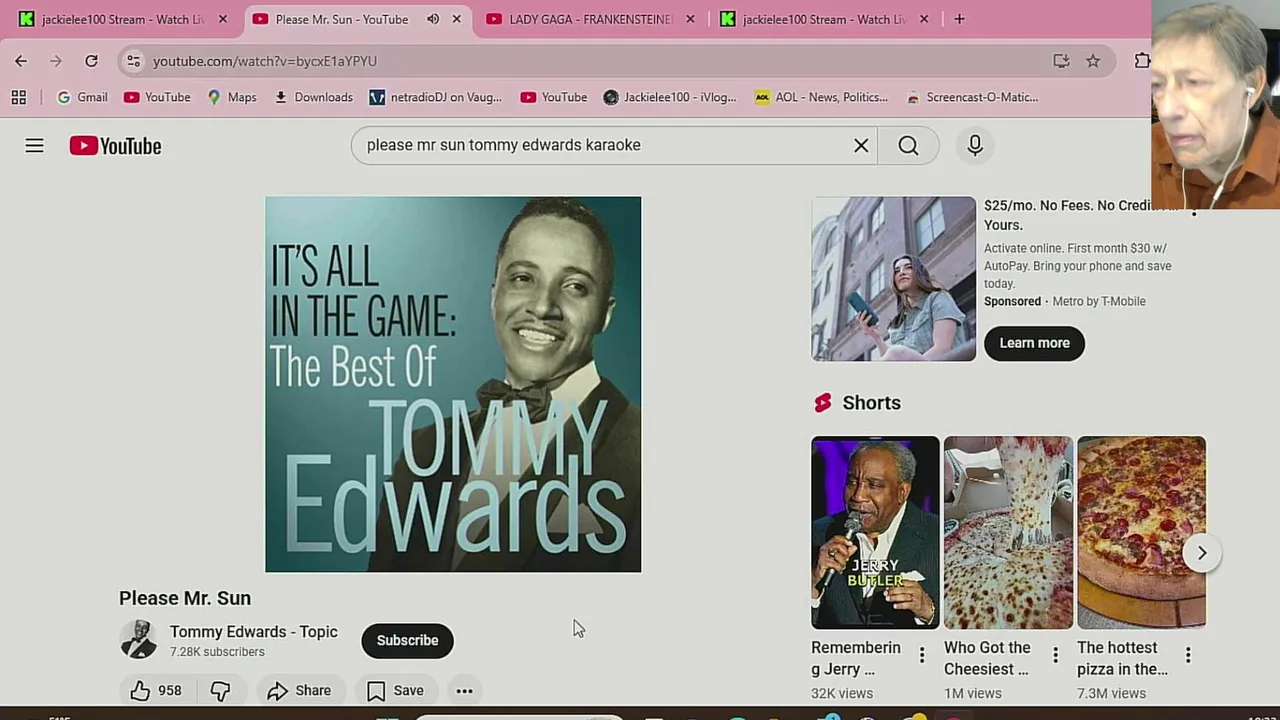Bookmark this page with star
This screenshot has height=720, width=1280.
pos(1093,61)
